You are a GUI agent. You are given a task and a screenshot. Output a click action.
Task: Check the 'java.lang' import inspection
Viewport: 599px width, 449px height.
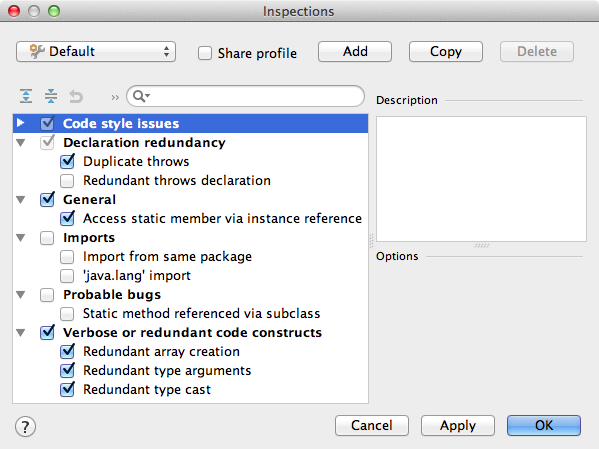[67, 276]
